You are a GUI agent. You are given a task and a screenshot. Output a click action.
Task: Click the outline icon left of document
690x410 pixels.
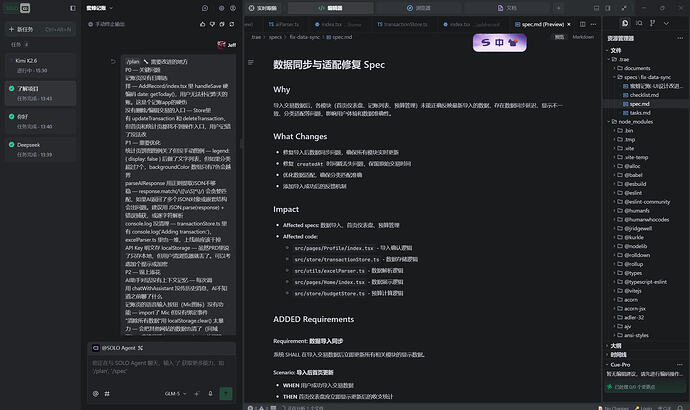251,62
